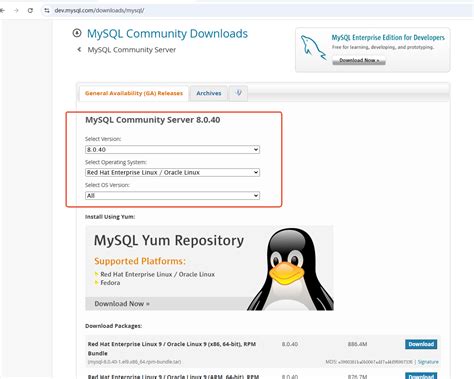
Task: Open the site info icon beside the URL
Action: coord(47,10)
